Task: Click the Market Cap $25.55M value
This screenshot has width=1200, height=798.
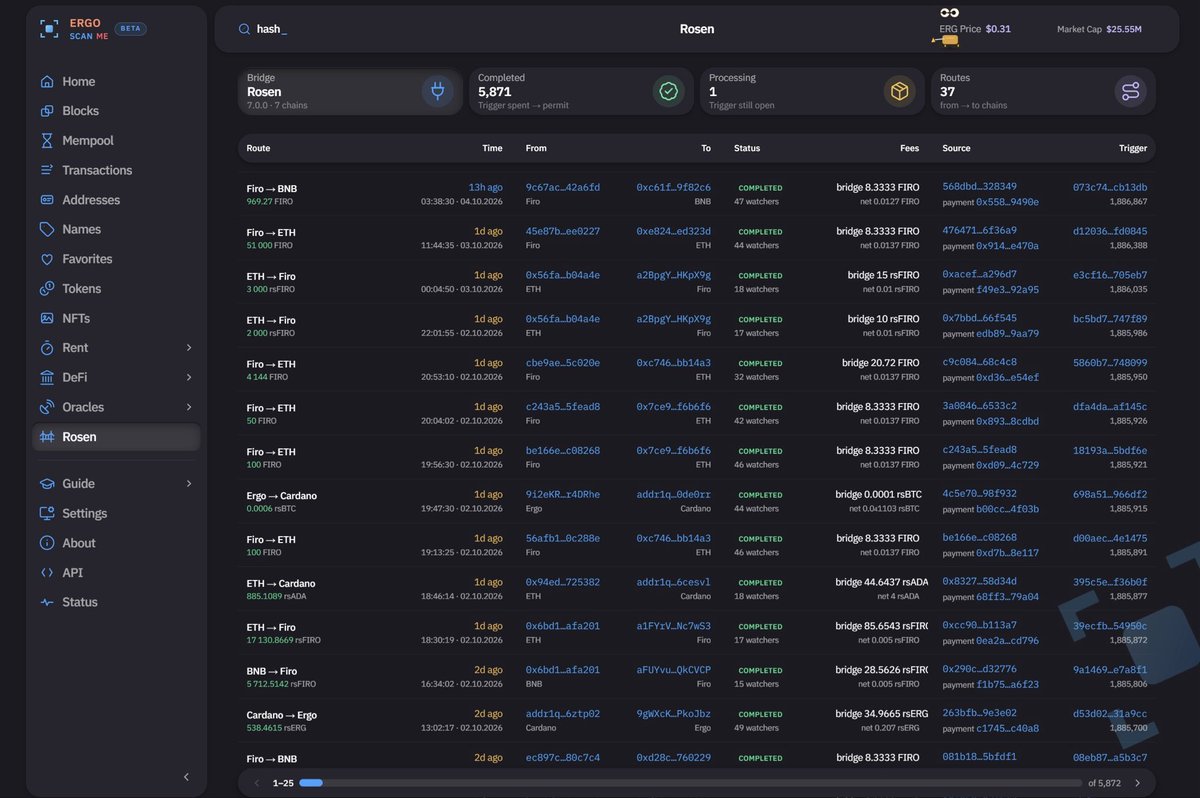Action: (1124, 29)
